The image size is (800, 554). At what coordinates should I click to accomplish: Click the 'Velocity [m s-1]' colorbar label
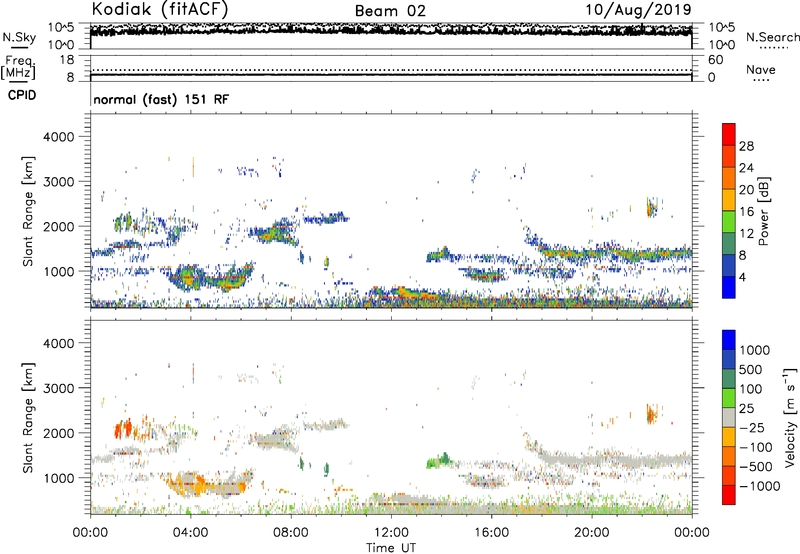click(x=790, y=417)
